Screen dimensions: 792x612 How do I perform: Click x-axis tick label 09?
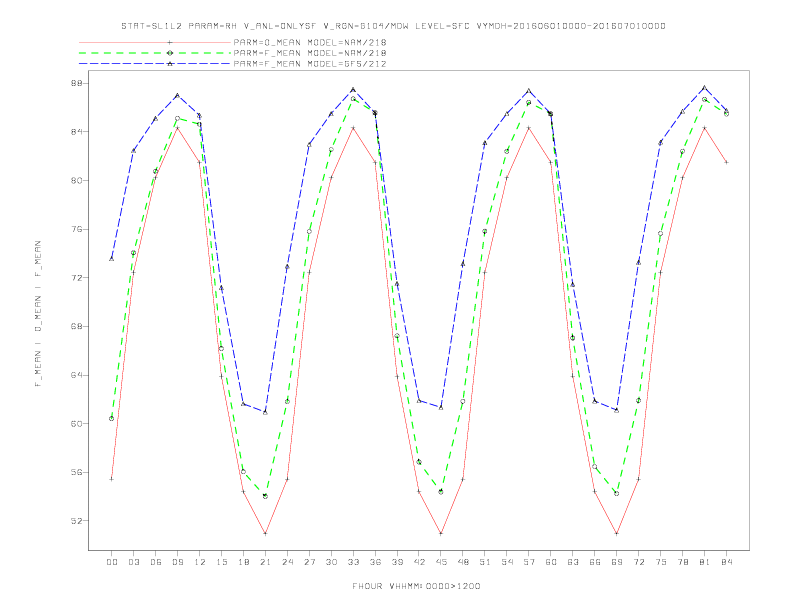tap(177, 562)
